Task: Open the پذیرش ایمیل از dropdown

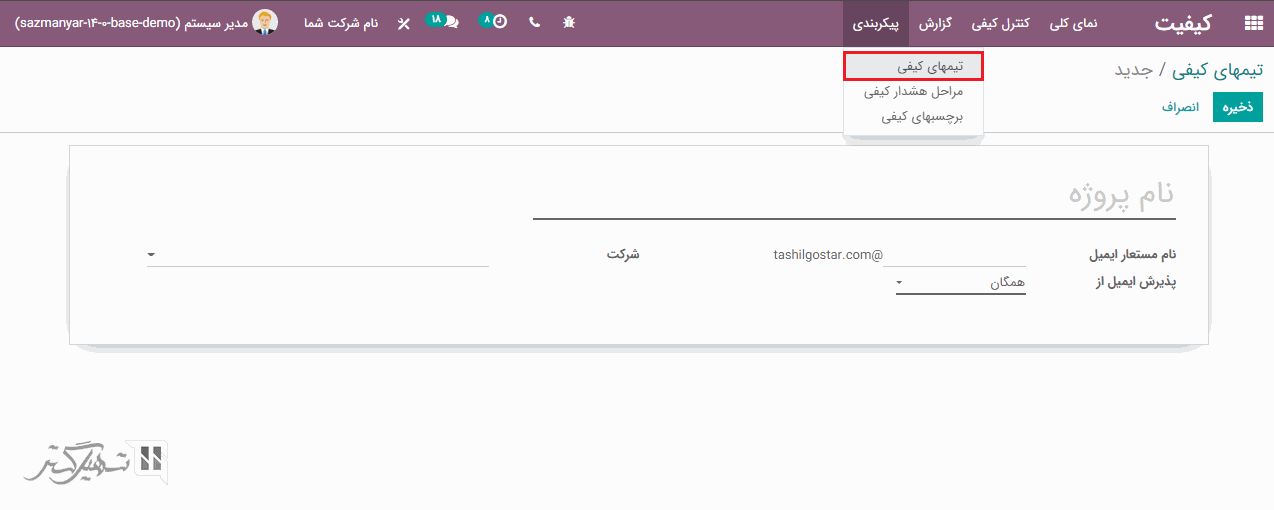Action: [x=960, y=283]
